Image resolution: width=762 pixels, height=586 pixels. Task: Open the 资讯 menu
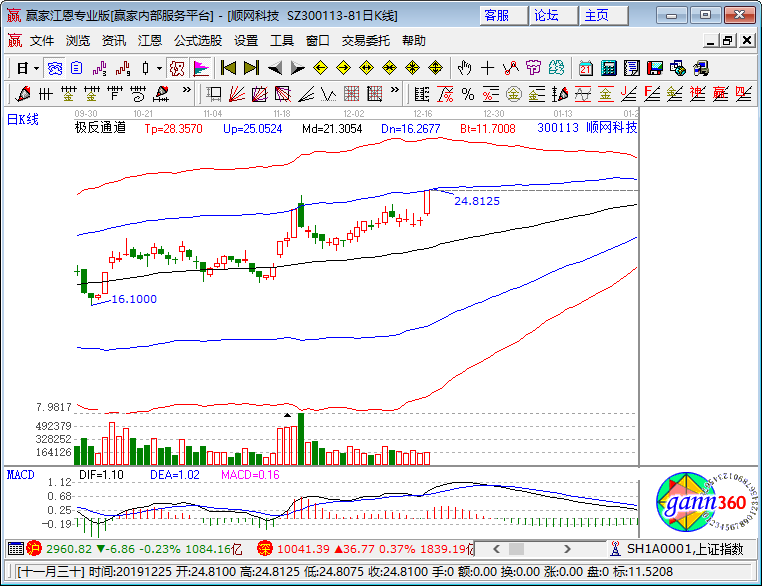pos(114,41)
